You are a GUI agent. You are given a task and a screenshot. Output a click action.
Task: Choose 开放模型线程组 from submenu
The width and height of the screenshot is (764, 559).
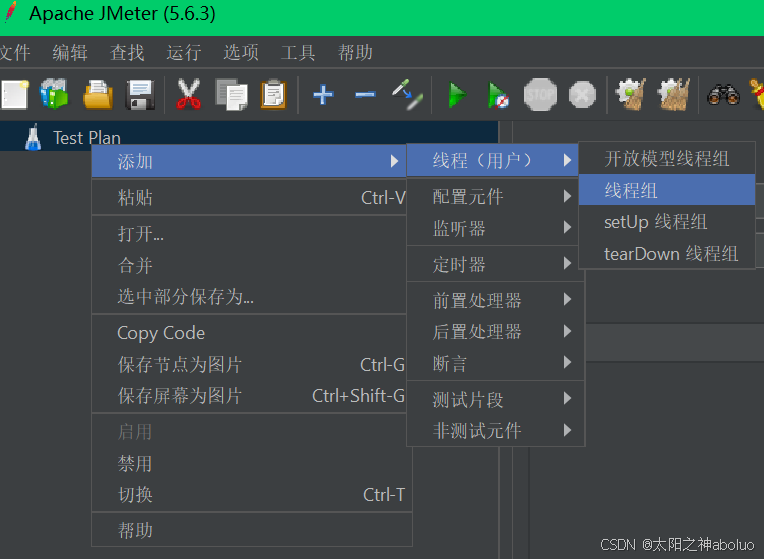tap(667, 158)
